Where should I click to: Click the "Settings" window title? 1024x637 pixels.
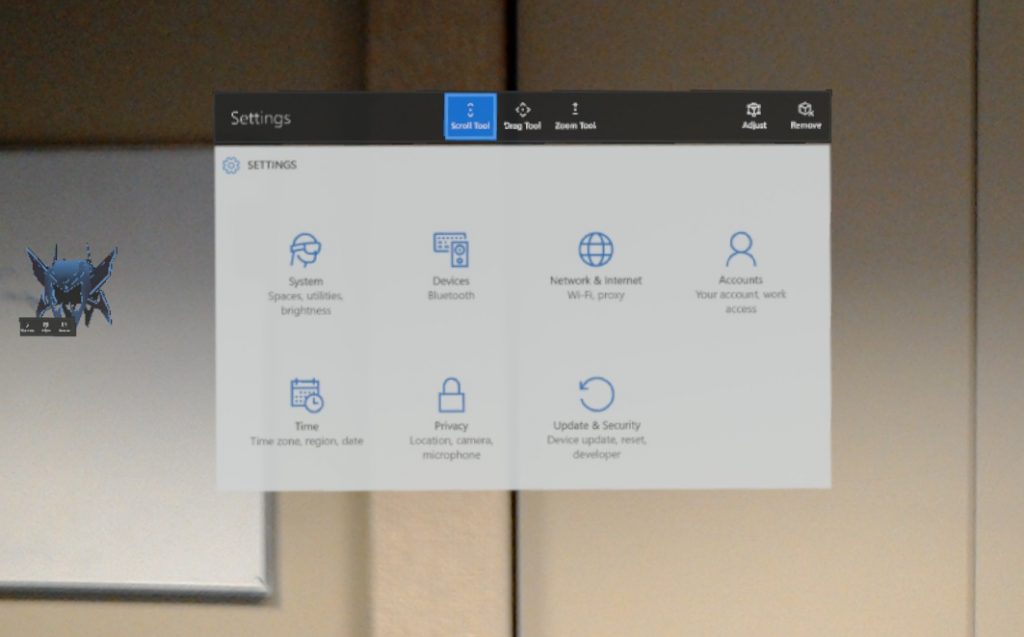[x=261, y=118]
